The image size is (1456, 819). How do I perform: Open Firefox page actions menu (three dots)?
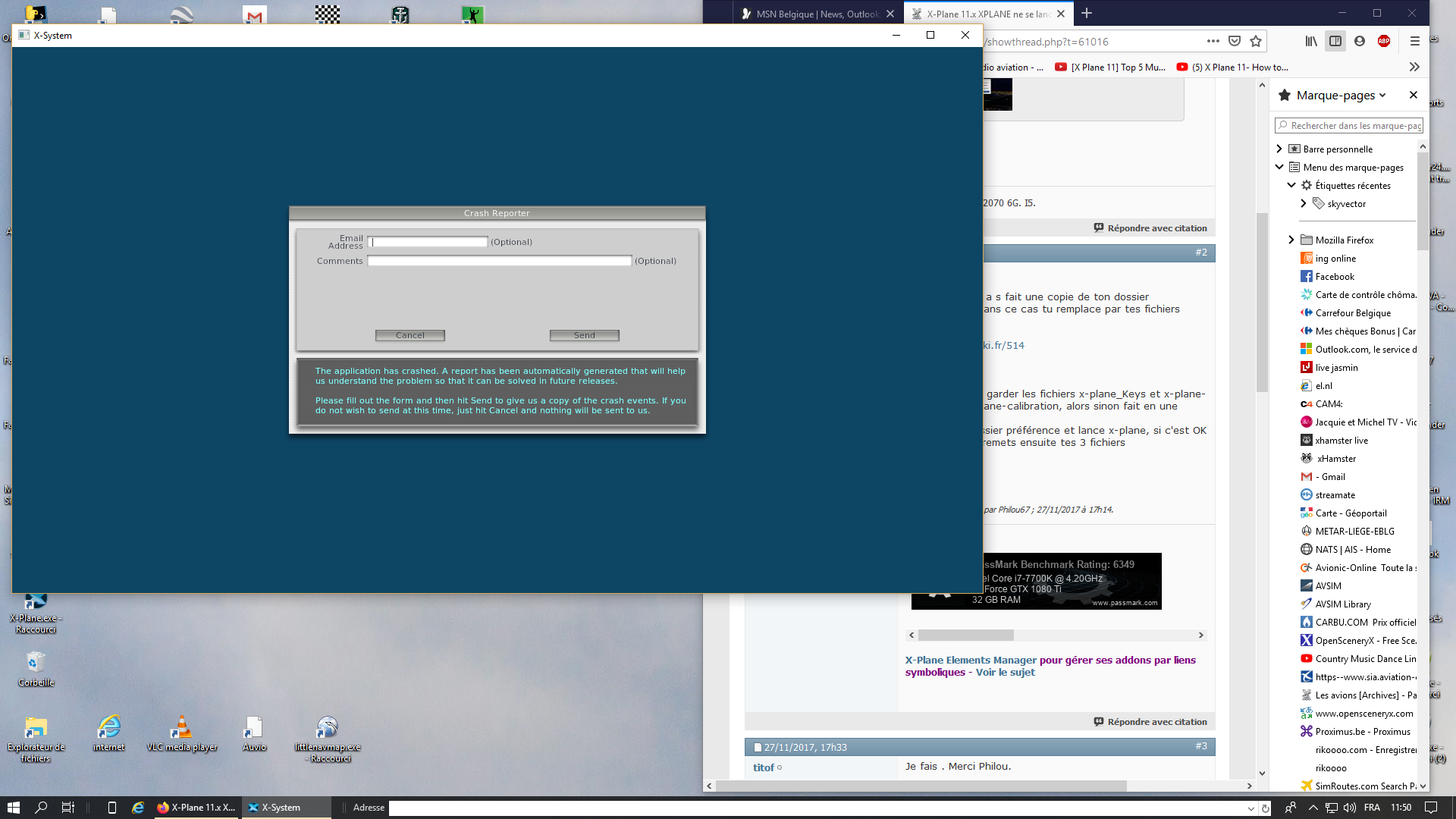(1213, 41)
